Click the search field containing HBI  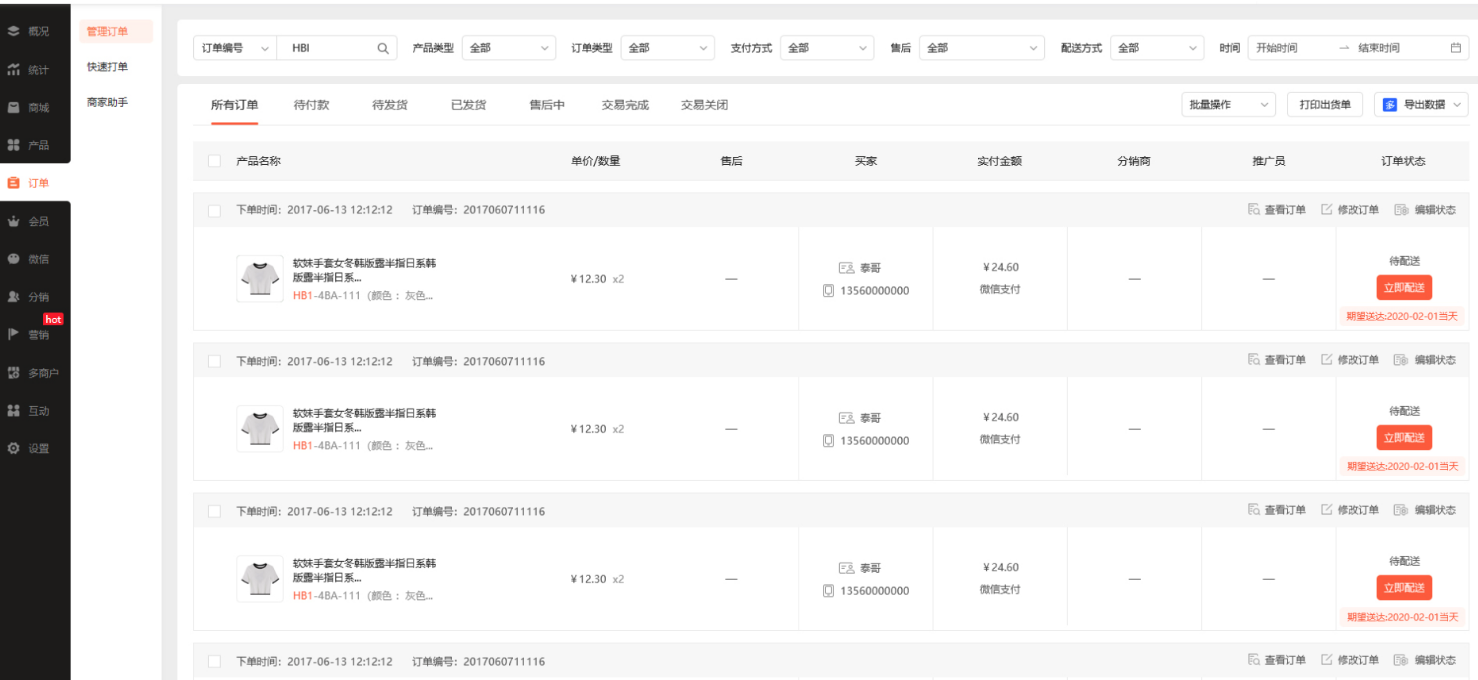(337, 48)
